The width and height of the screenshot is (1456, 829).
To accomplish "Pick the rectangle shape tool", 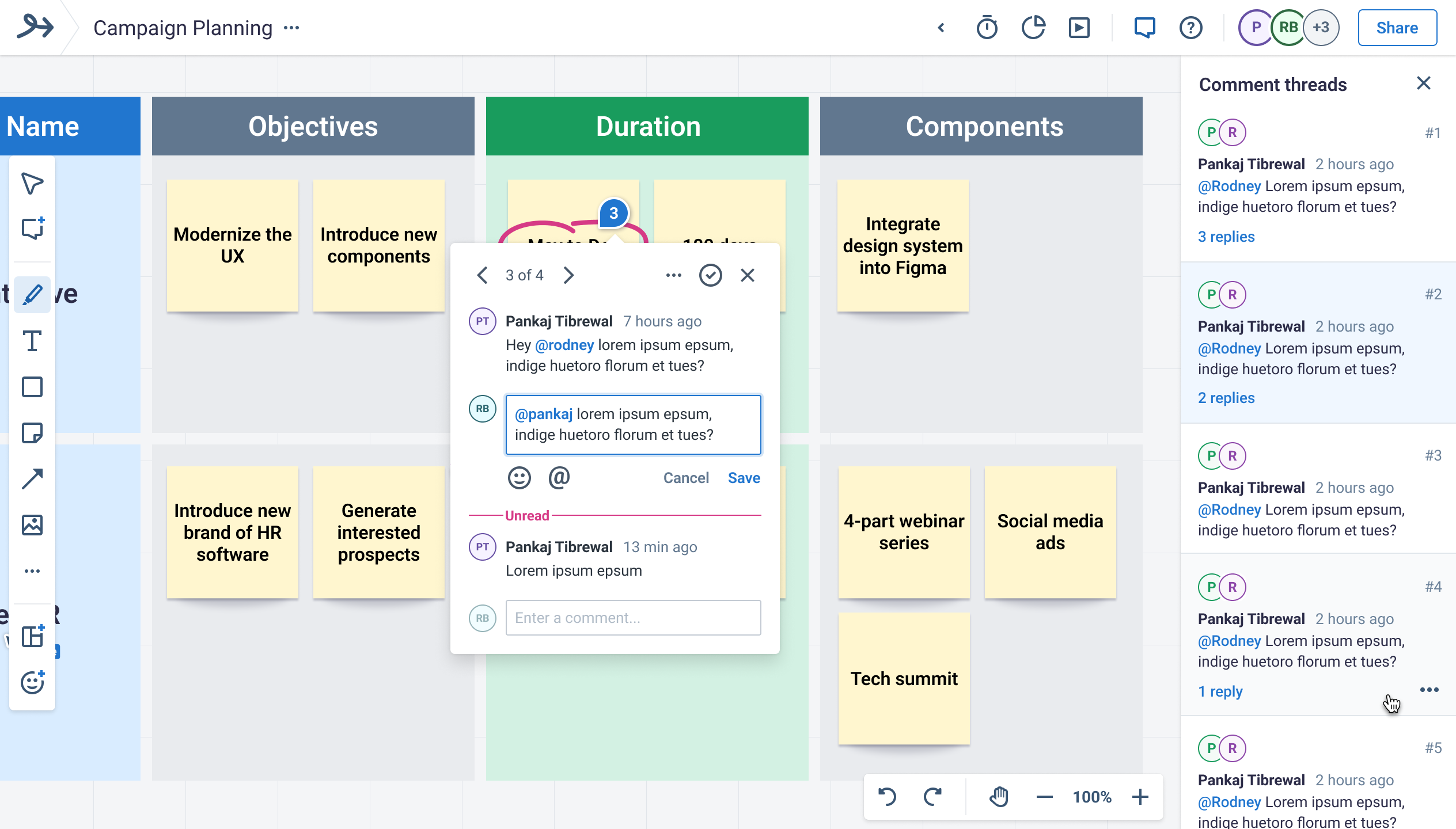I will (x=32, y=387).
